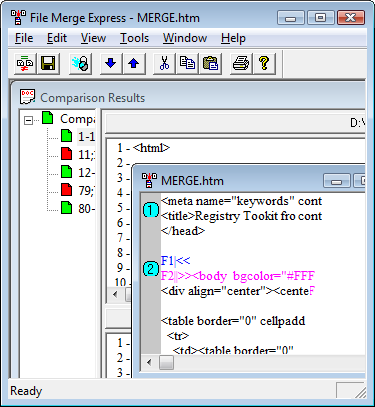This screenshot has height=407, width=375.
Task: Open the Tools menu
Action: click(134, 38)
